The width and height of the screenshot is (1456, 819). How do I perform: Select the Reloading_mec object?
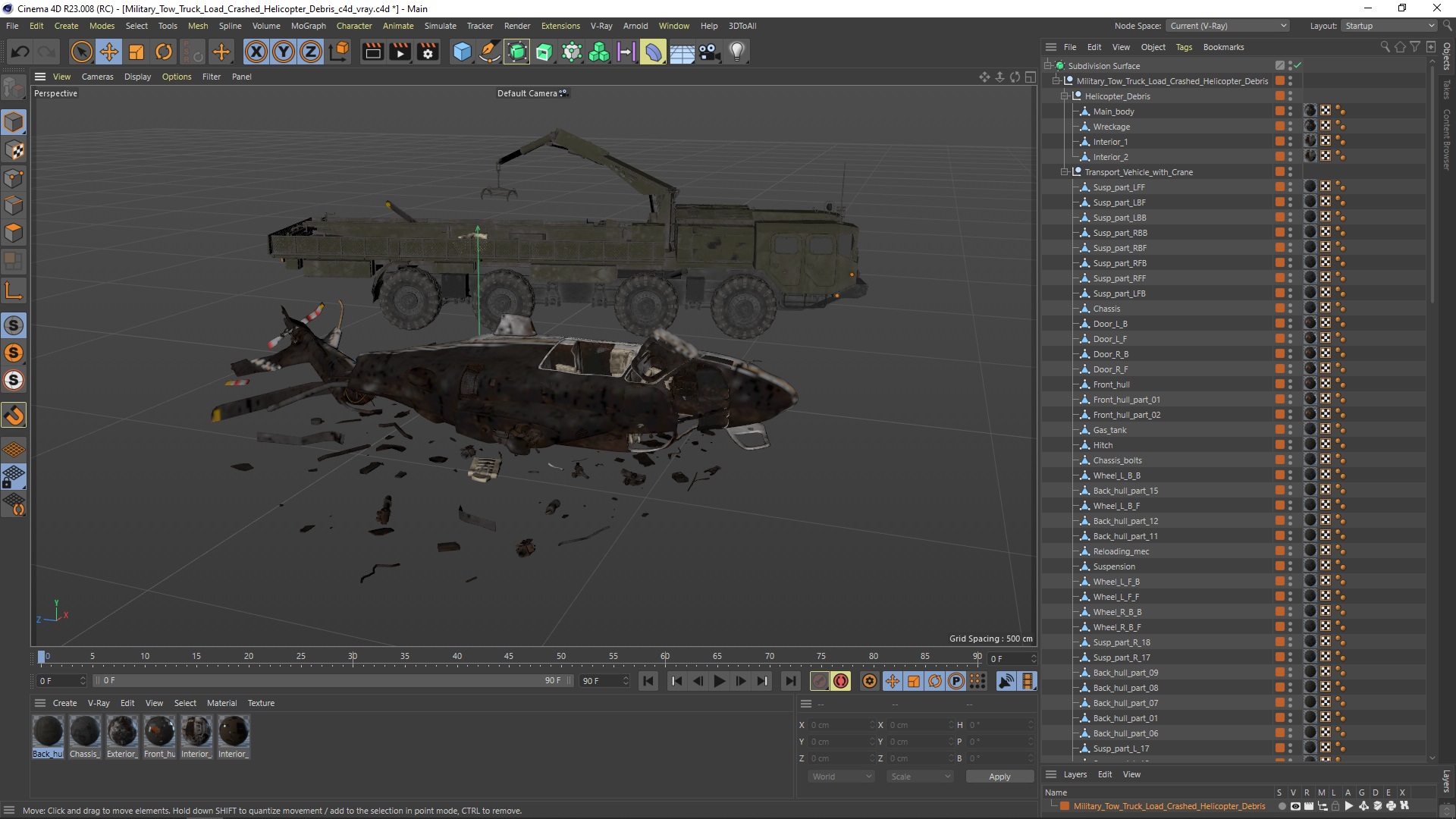coord(1121,551)
